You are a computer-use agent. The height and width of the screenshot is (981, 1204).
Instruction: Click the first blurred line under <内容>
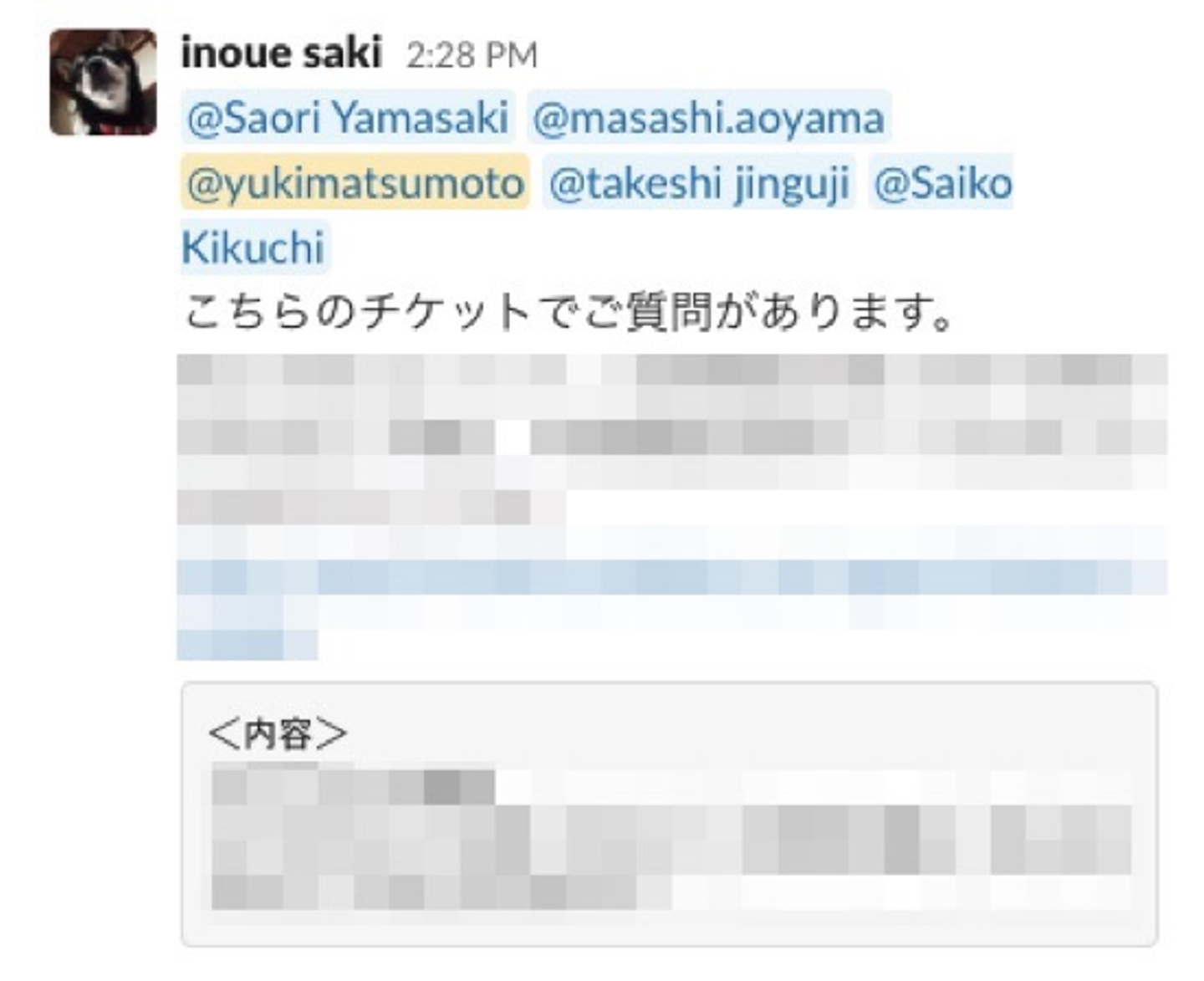pyautogui.click(x=353, y=787)
